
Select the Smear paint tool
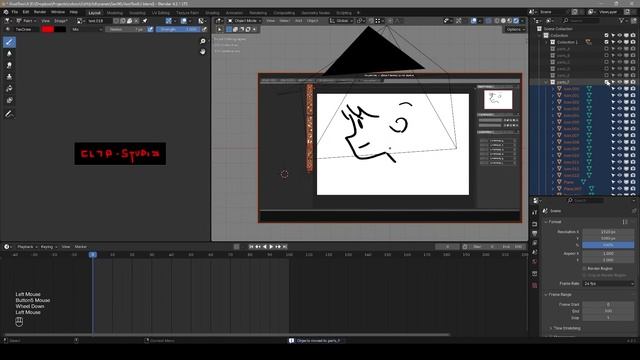[x=9, y=65]
